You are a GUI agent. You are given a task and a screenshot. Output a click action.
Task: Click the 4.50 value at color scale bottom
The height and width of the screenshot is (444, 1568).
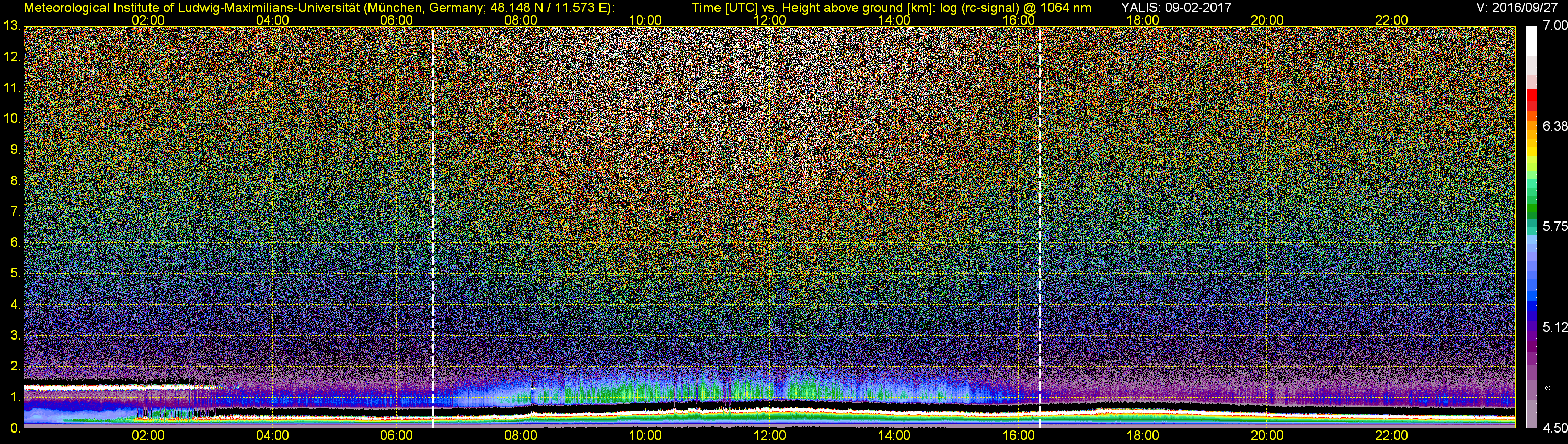click(1554, 428)
